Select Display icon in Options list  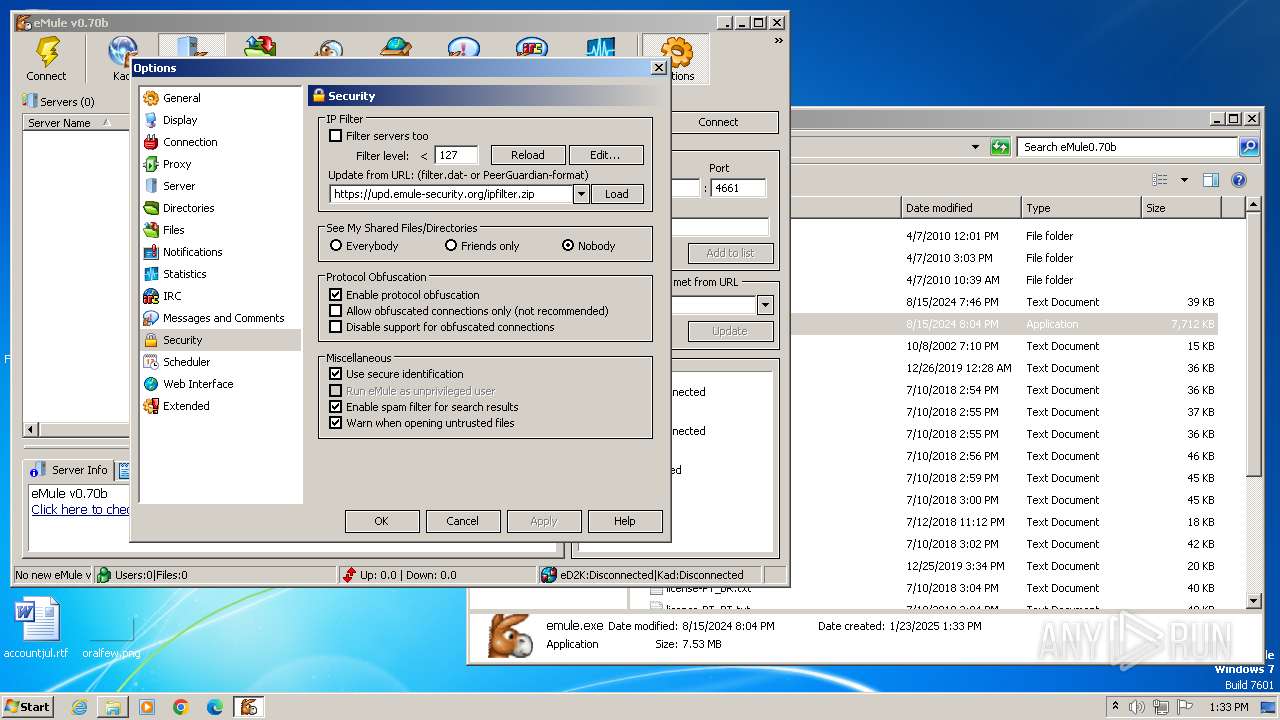coord(151,120)
